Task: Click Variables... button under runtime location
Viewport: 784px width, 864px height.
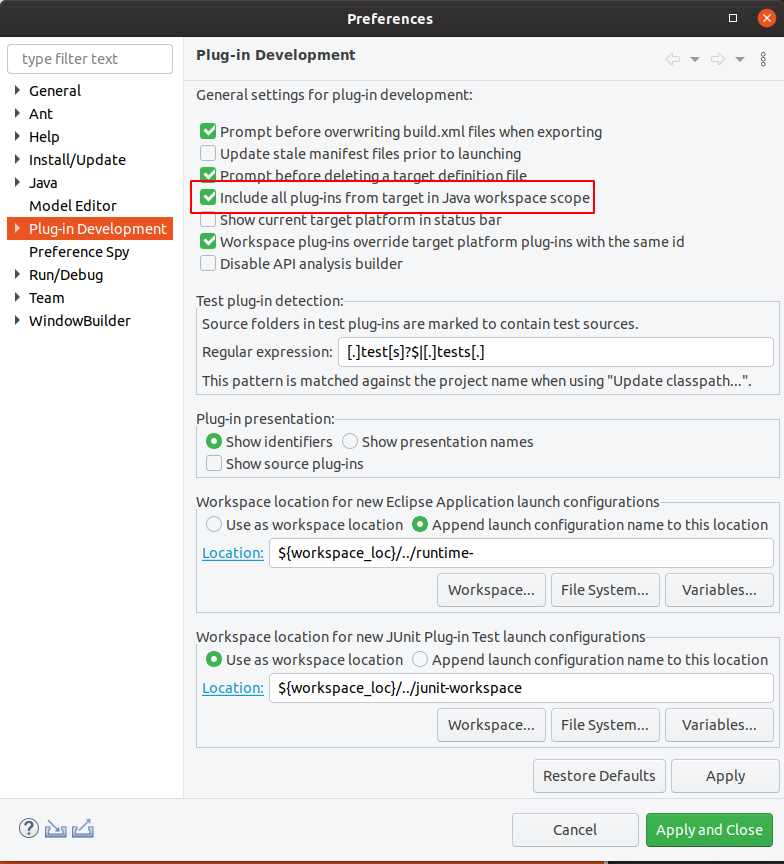Action: pyautogui.click(x=719, y=590)
